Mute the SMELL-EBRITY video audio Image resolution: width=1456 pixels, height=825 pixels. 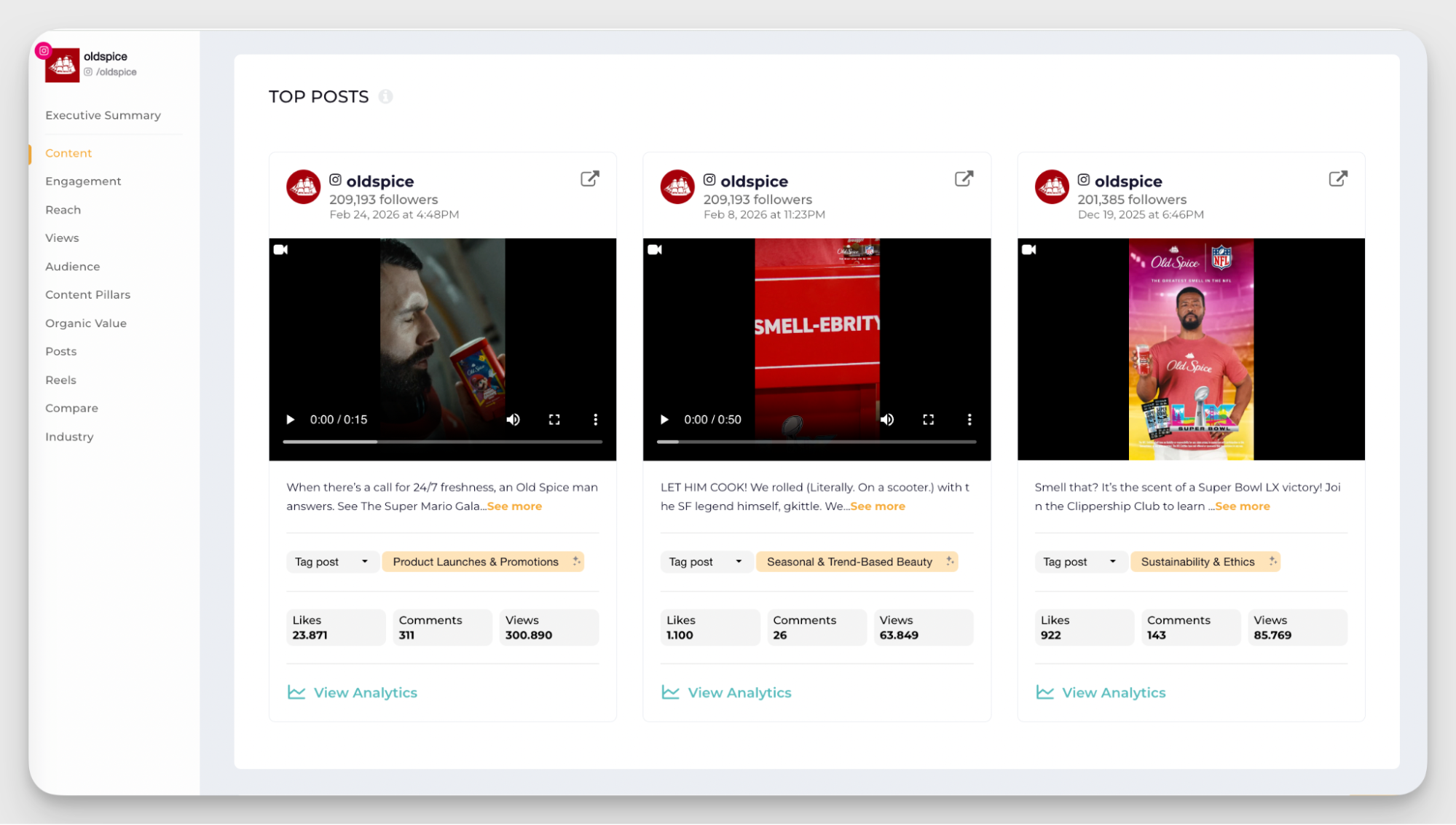[886, 420]
